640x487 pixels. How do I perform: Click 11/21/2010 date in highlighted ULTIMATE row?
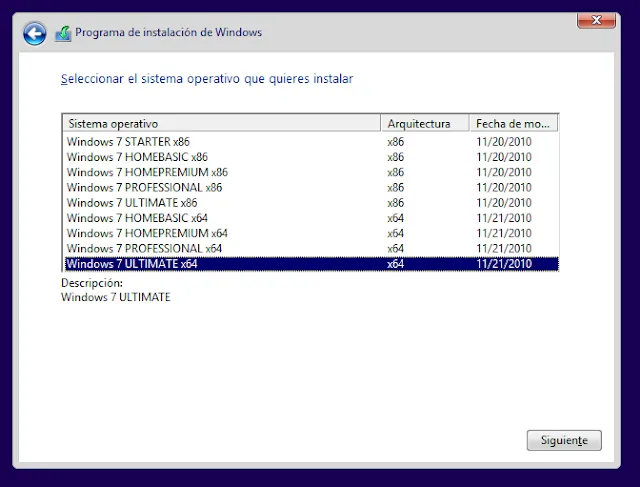(504, 264)
